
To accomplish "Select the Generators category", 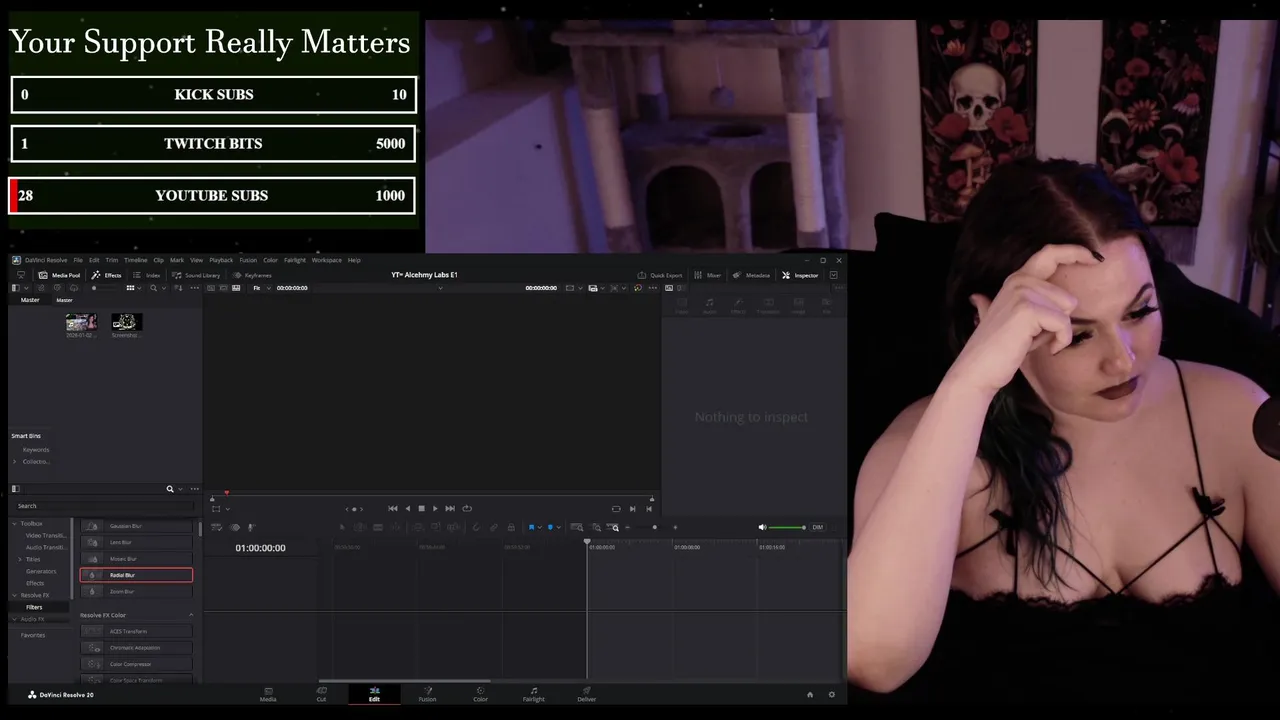I will click(41, 571).
